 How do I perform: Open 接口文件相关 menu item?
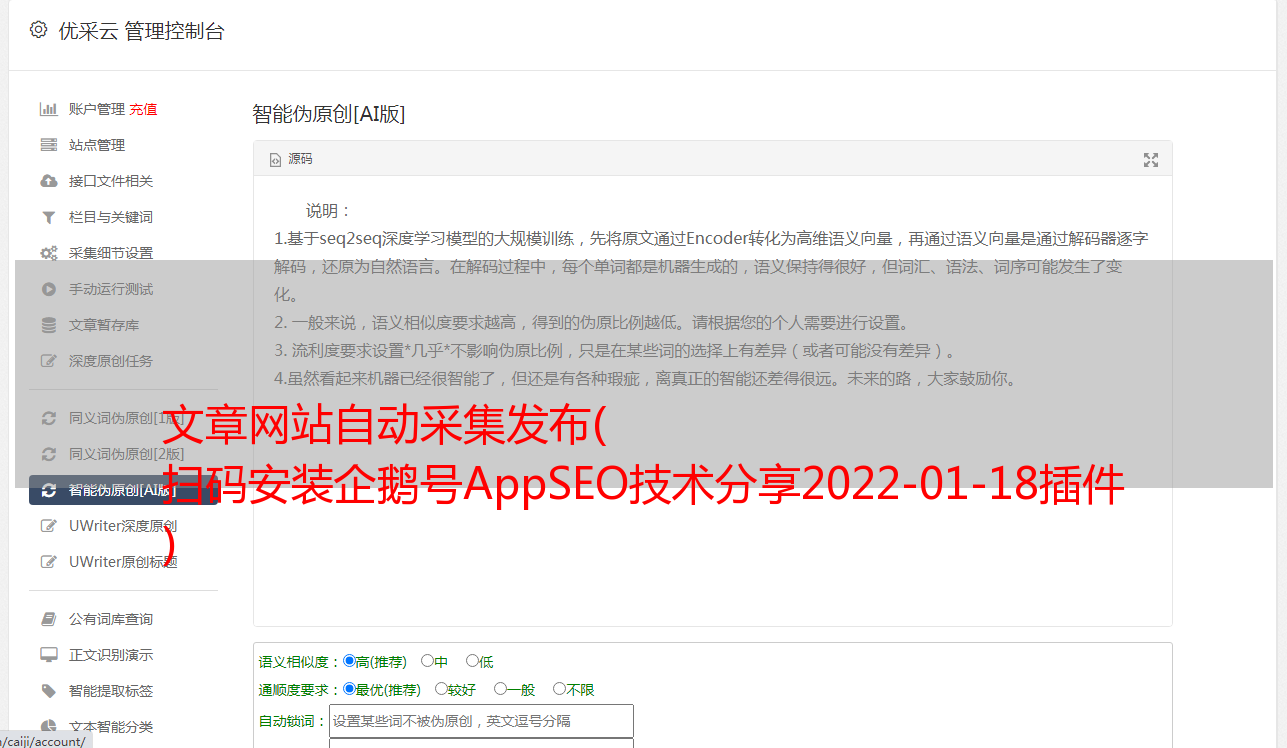click(x=111, y=181)
